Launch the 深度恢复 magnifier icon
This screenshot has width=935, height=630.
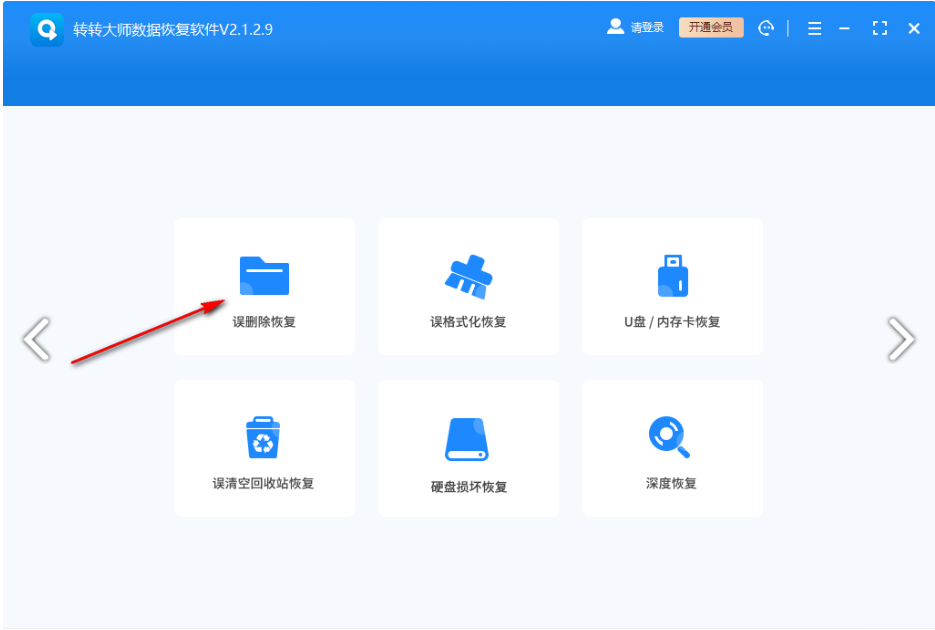click(669, 437)
